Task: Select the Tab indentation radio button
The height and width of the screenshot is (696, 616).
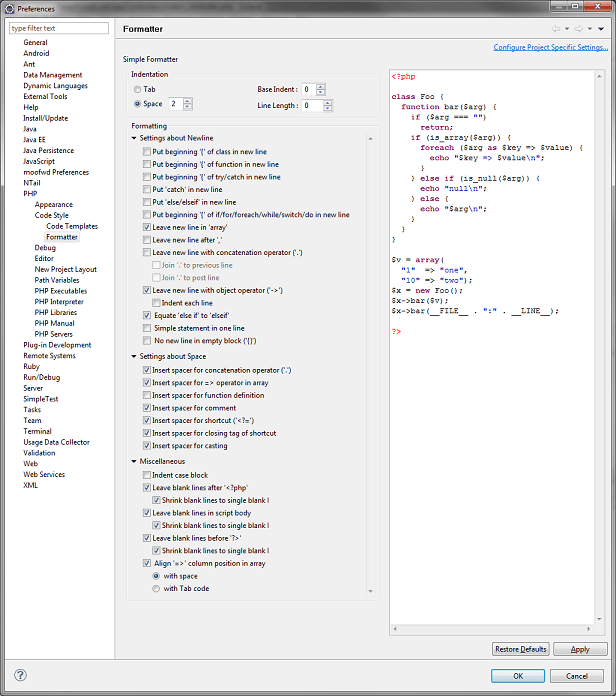Action: pyautogui.click(x=138, y=90)
